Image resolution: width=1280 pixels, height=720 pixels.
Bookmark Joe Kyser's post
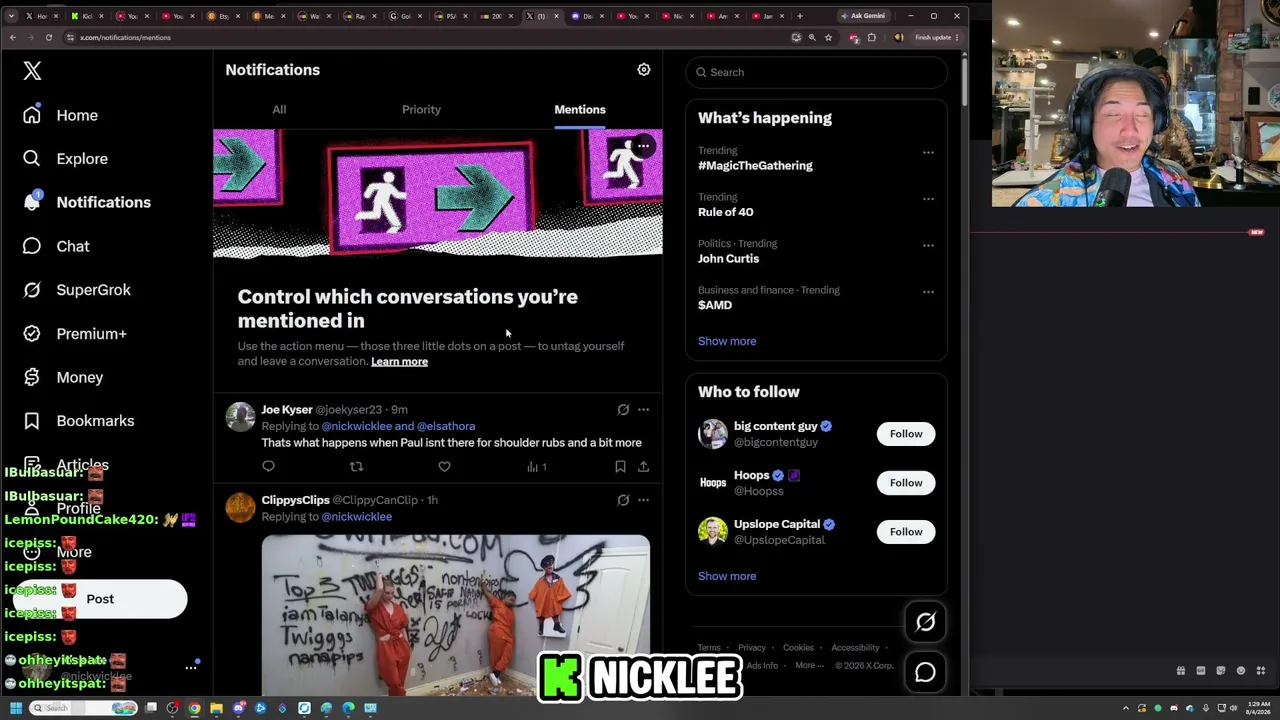620,467
